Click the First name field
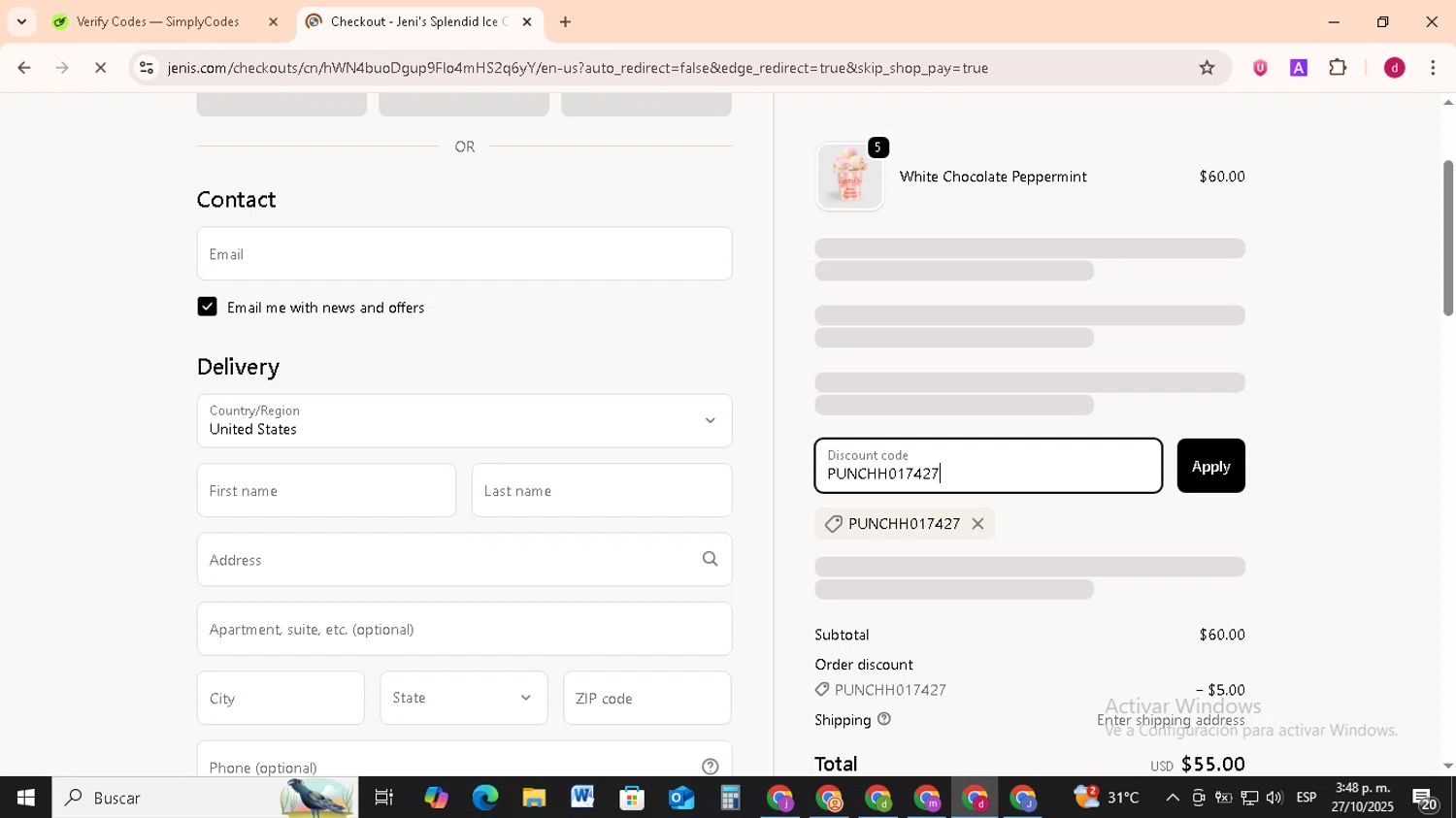The image size is (1456, 818). [x=326, y=491]
